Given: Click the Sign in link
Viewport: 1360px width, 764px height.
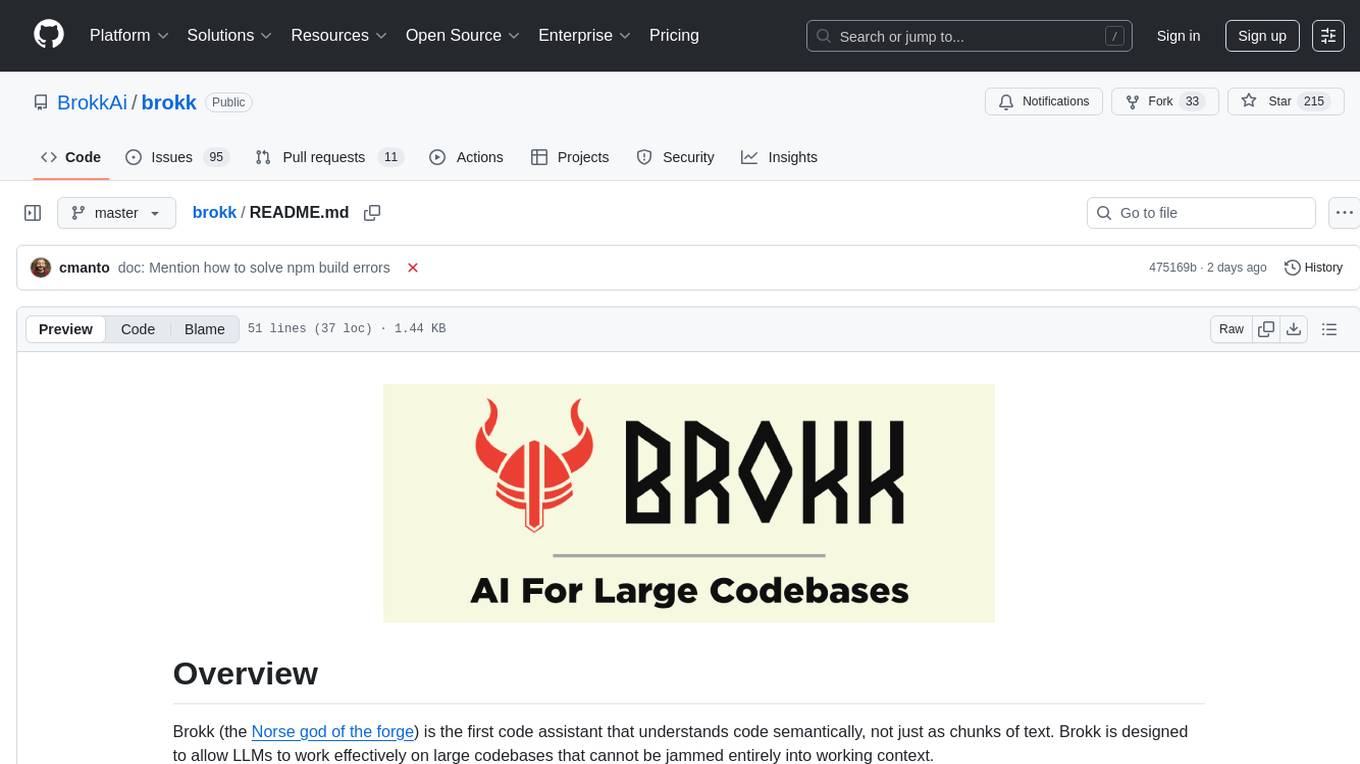Looking at the screenshot, I should pos(1178,36).
